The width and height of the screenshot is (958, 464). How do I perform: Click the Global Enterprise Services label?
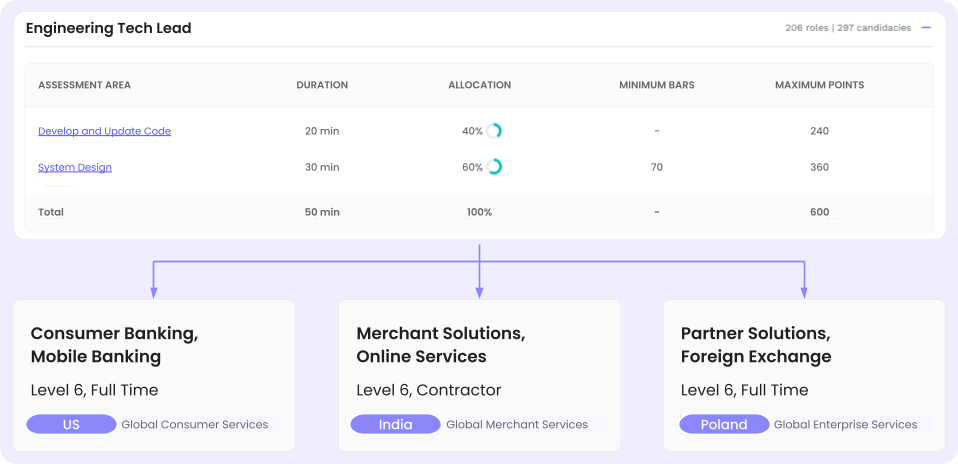coord(845,424)
